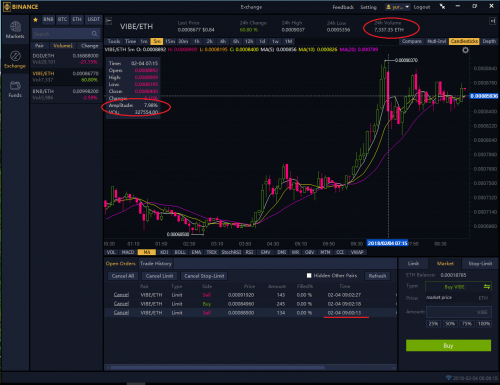Enable the BOLL indicator
This screenshot has width=500, height=385.
coord(180,252)
